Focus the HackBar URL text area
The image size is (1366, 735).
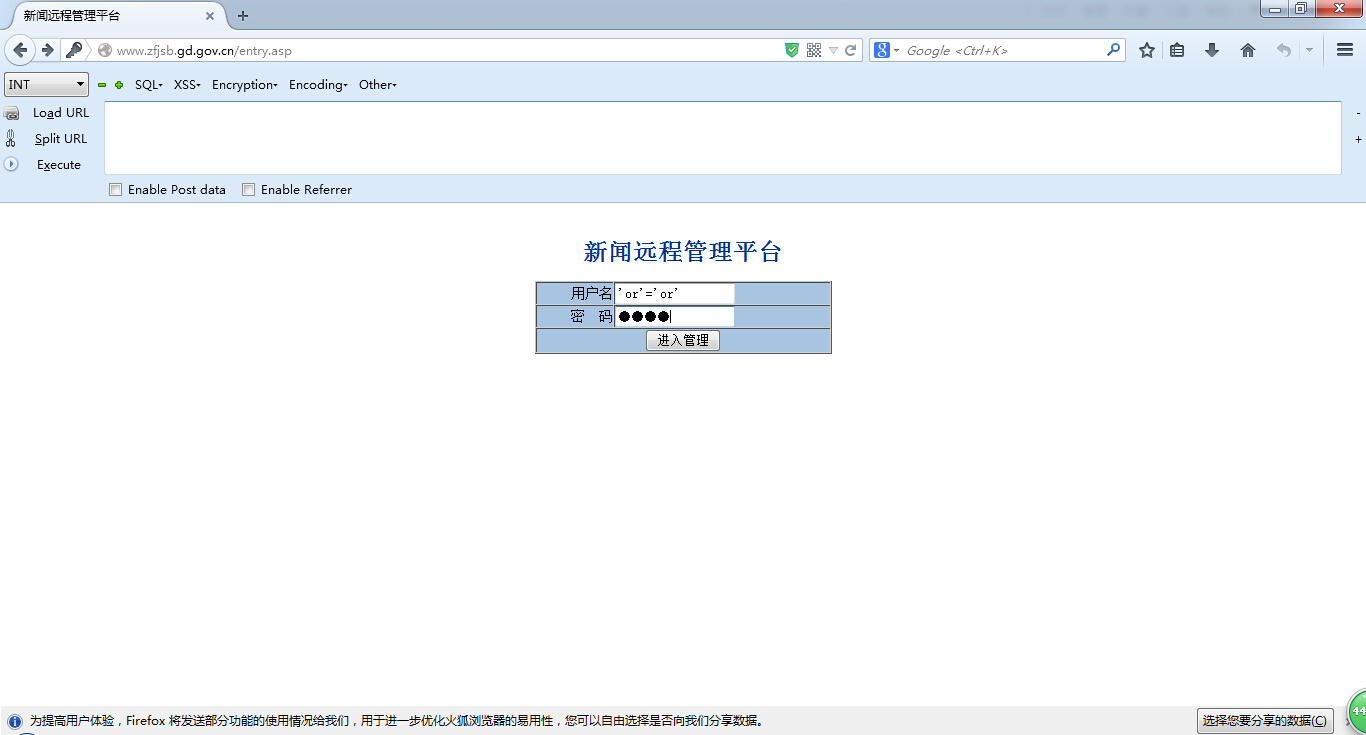click(723, 138)
